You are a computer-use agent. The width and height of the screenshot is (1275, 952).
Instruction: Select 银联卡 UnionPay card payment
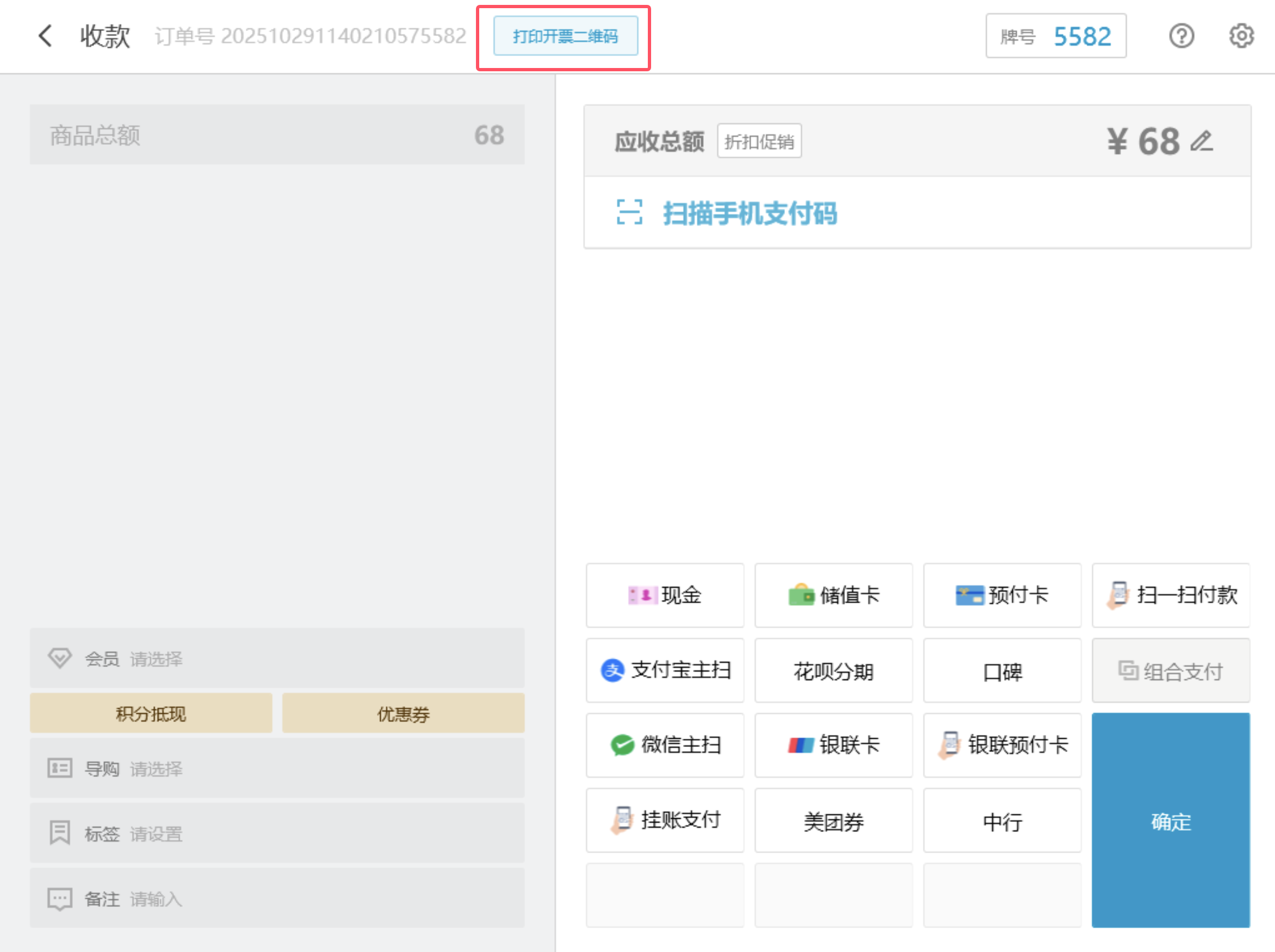(x=833, y=745)
